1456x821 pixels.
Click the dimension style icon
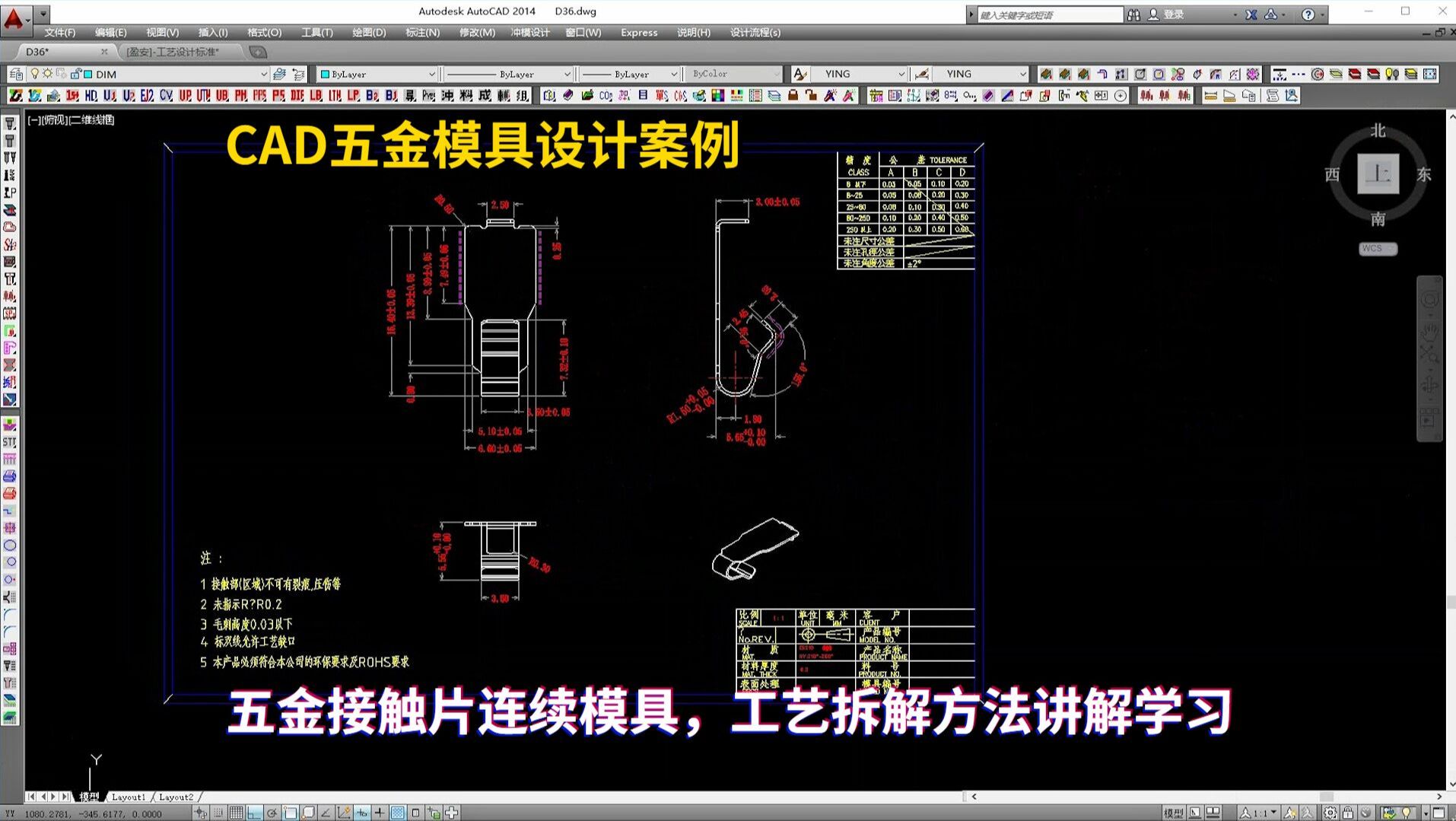[921, 74]
